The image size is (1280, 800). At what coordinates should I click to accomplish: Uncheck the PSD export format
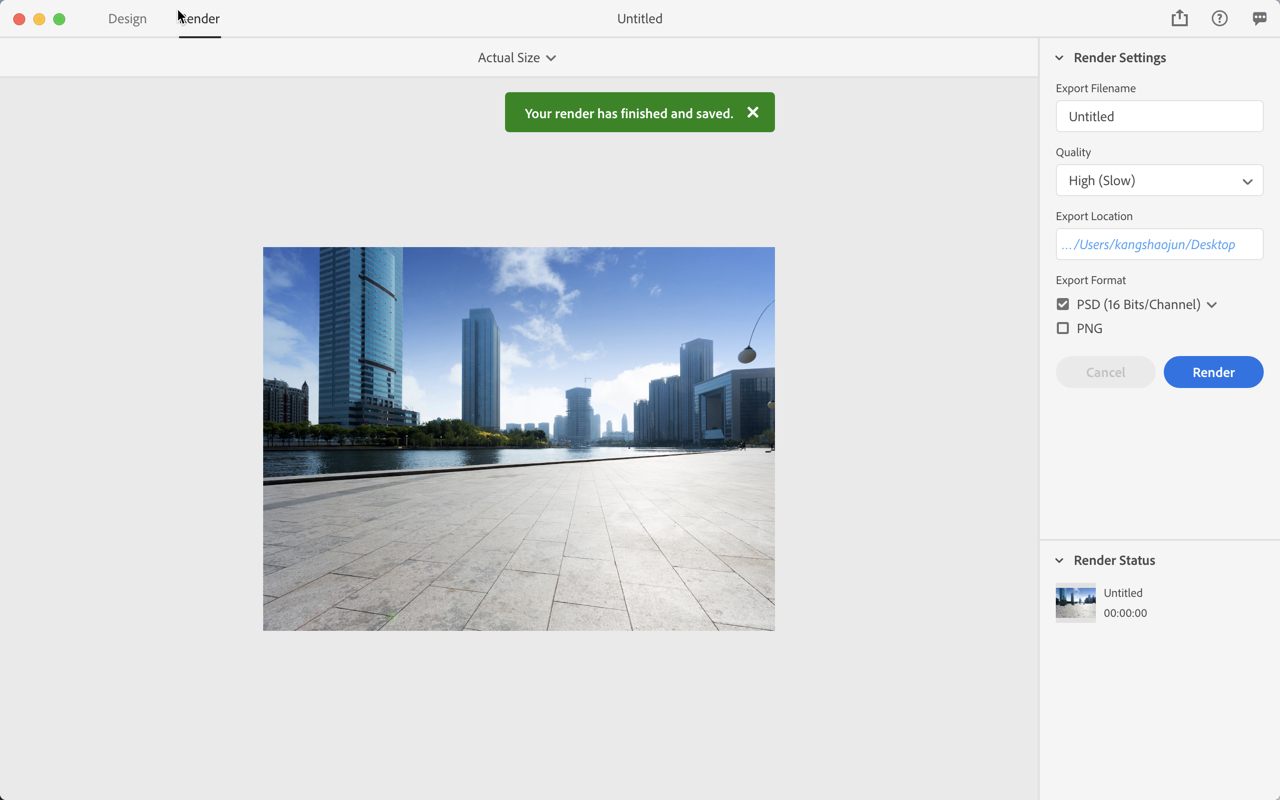click(1062, 304)
